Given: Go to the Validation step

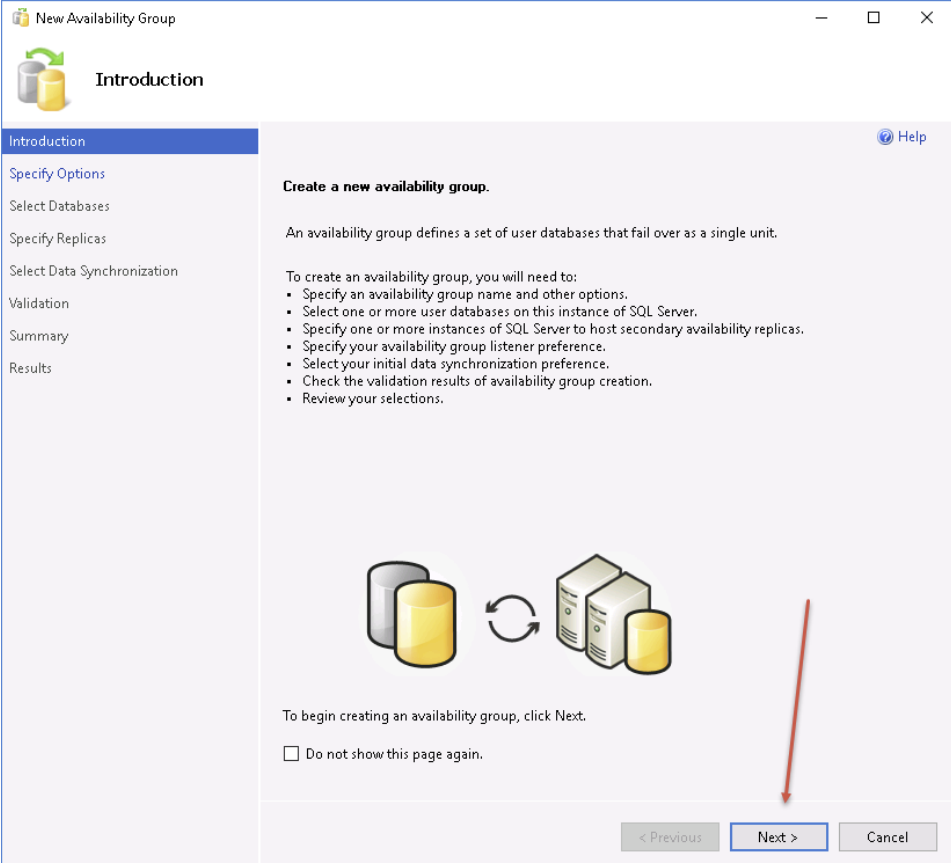Looking at the screenshot, I should coord(39,303).
